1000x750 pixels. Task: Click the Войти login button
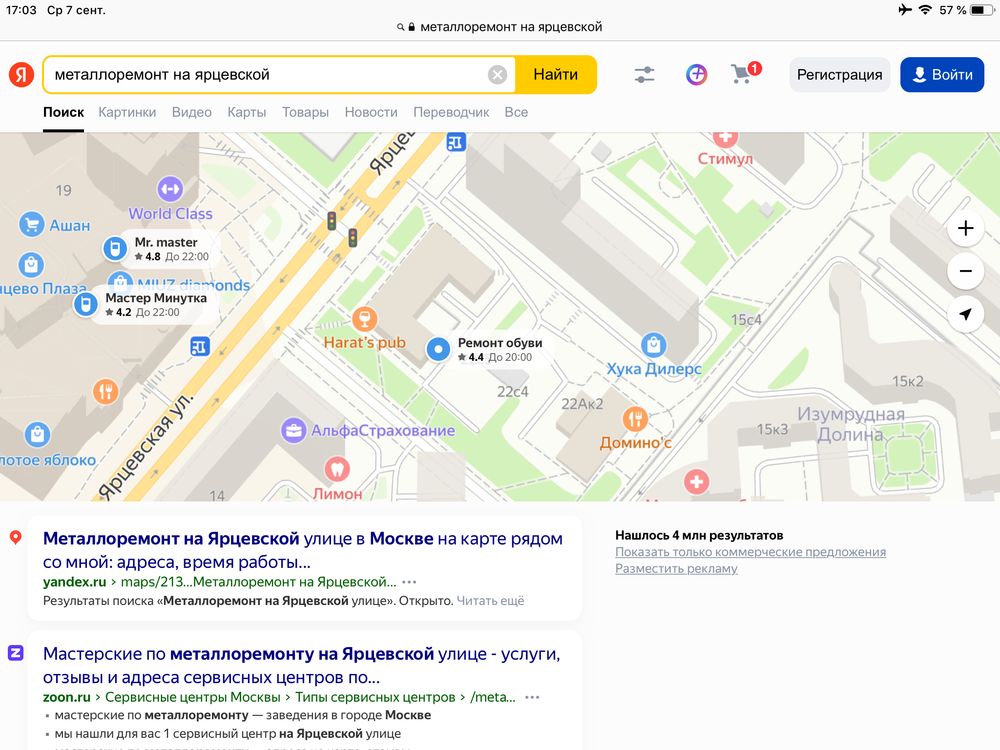coord(942,75)
